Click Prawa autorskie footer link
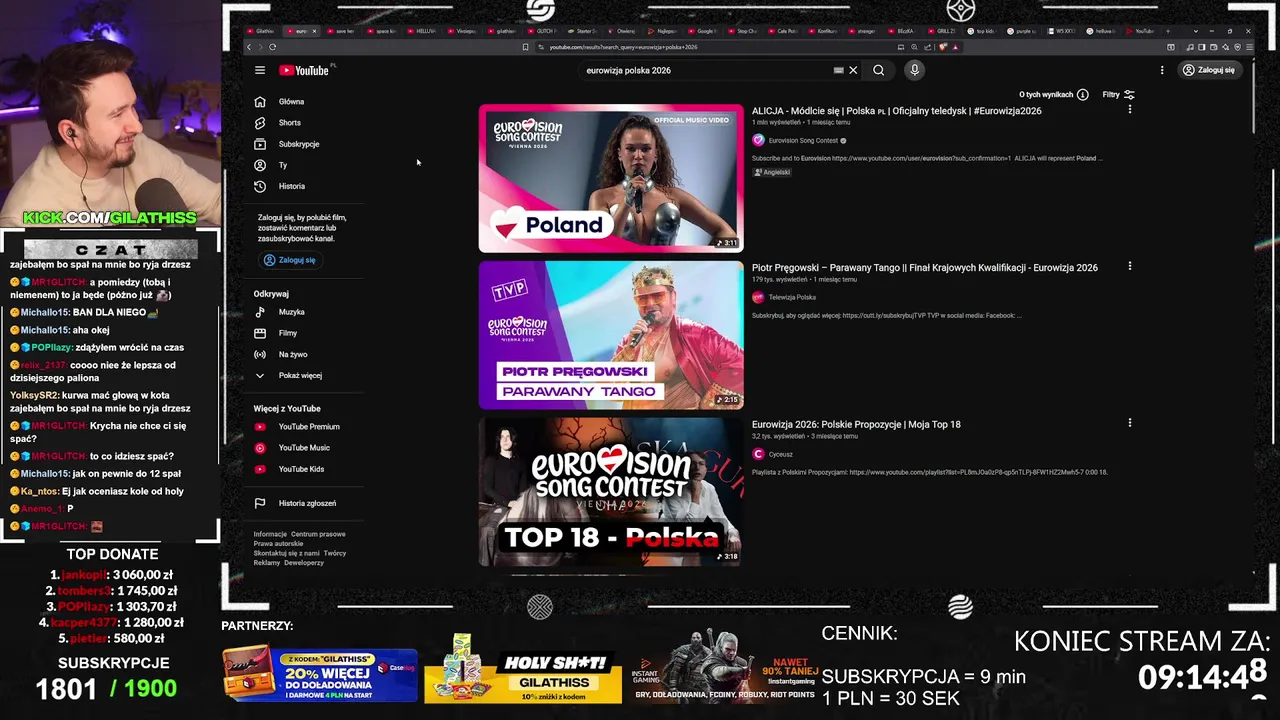Viewport: 1280px width, 720px height. coord(278,543)
